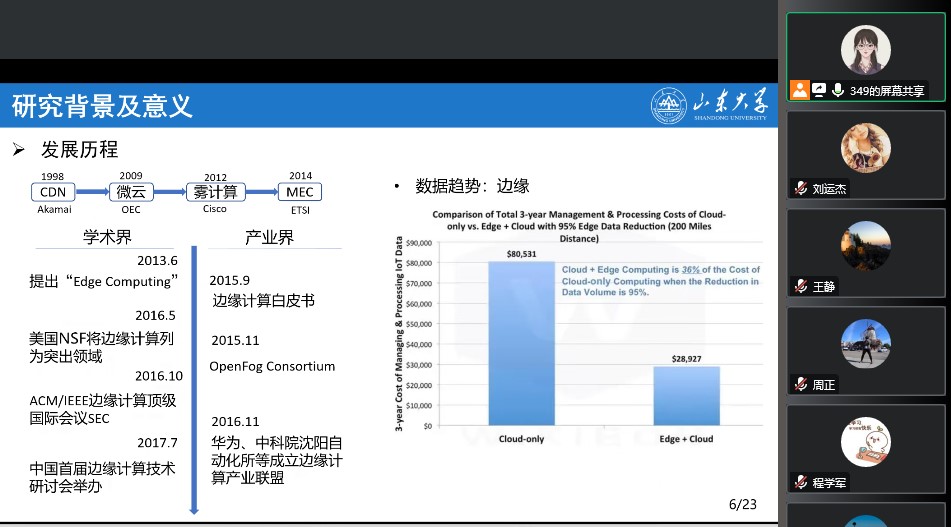
Task: Click the $80,531 value label
Action: pos(522,253)
